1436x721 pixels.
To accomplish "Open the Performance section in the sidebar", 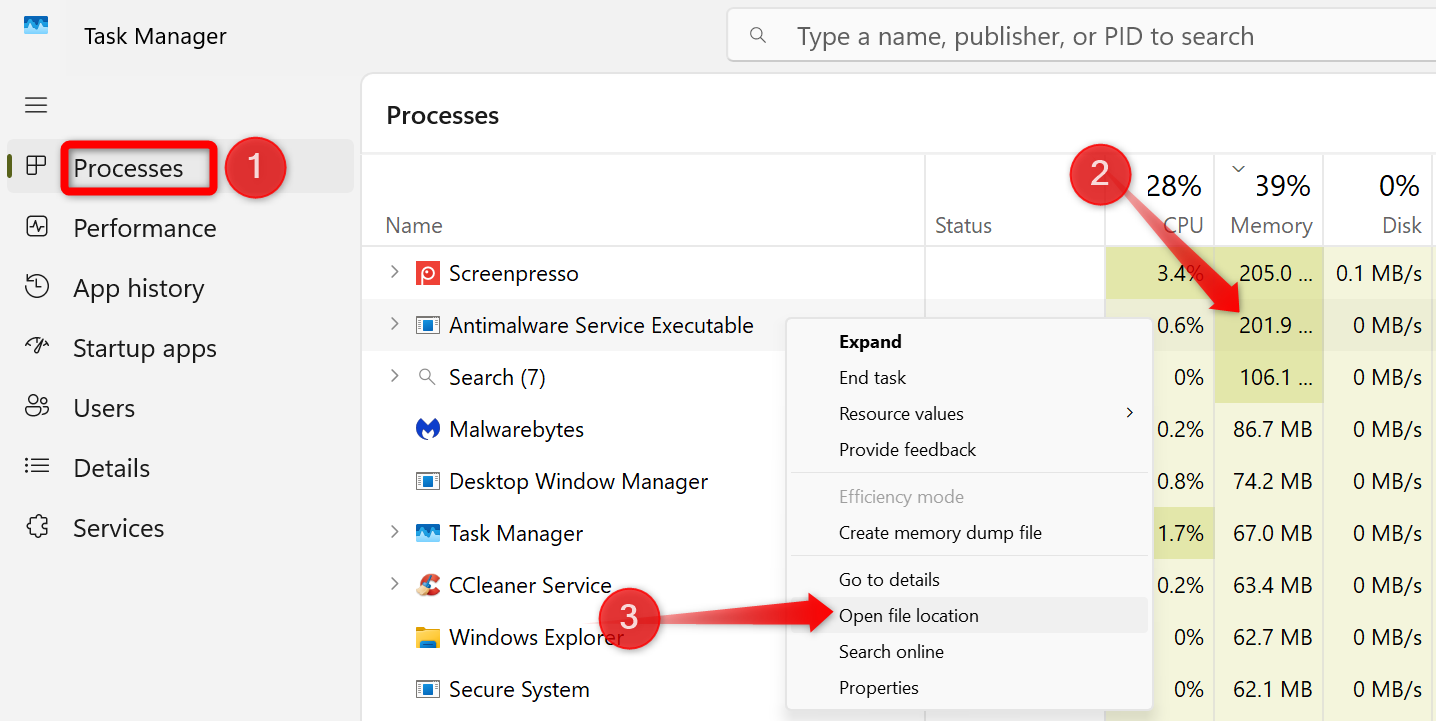I will [144, 227].
